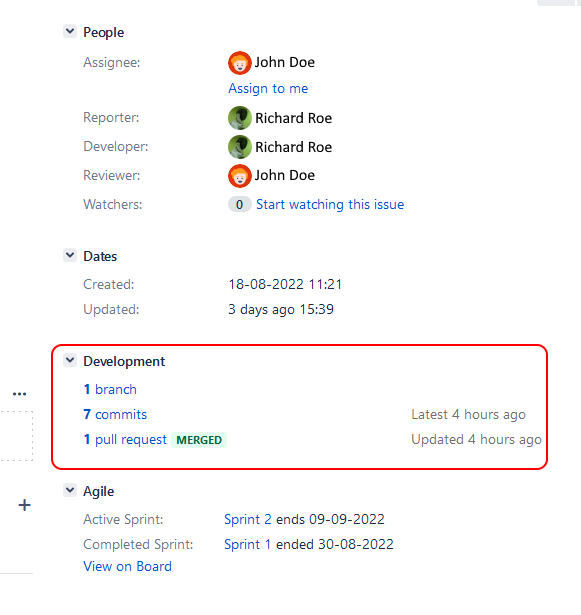
Task: Open the three-dots more menu
Action: (20, 394)
